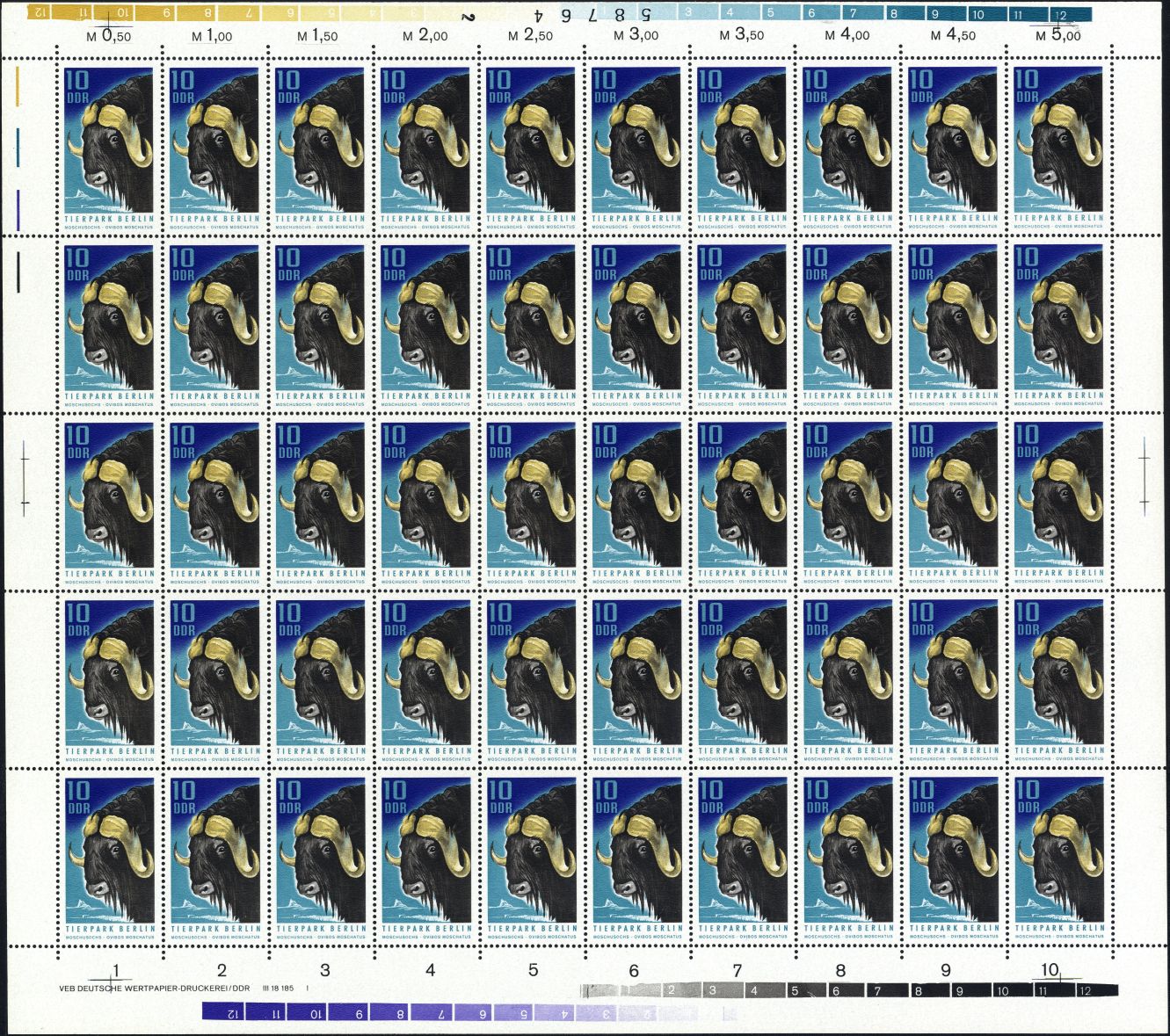Click the stamp in the top-left corner

coord(109,148)
